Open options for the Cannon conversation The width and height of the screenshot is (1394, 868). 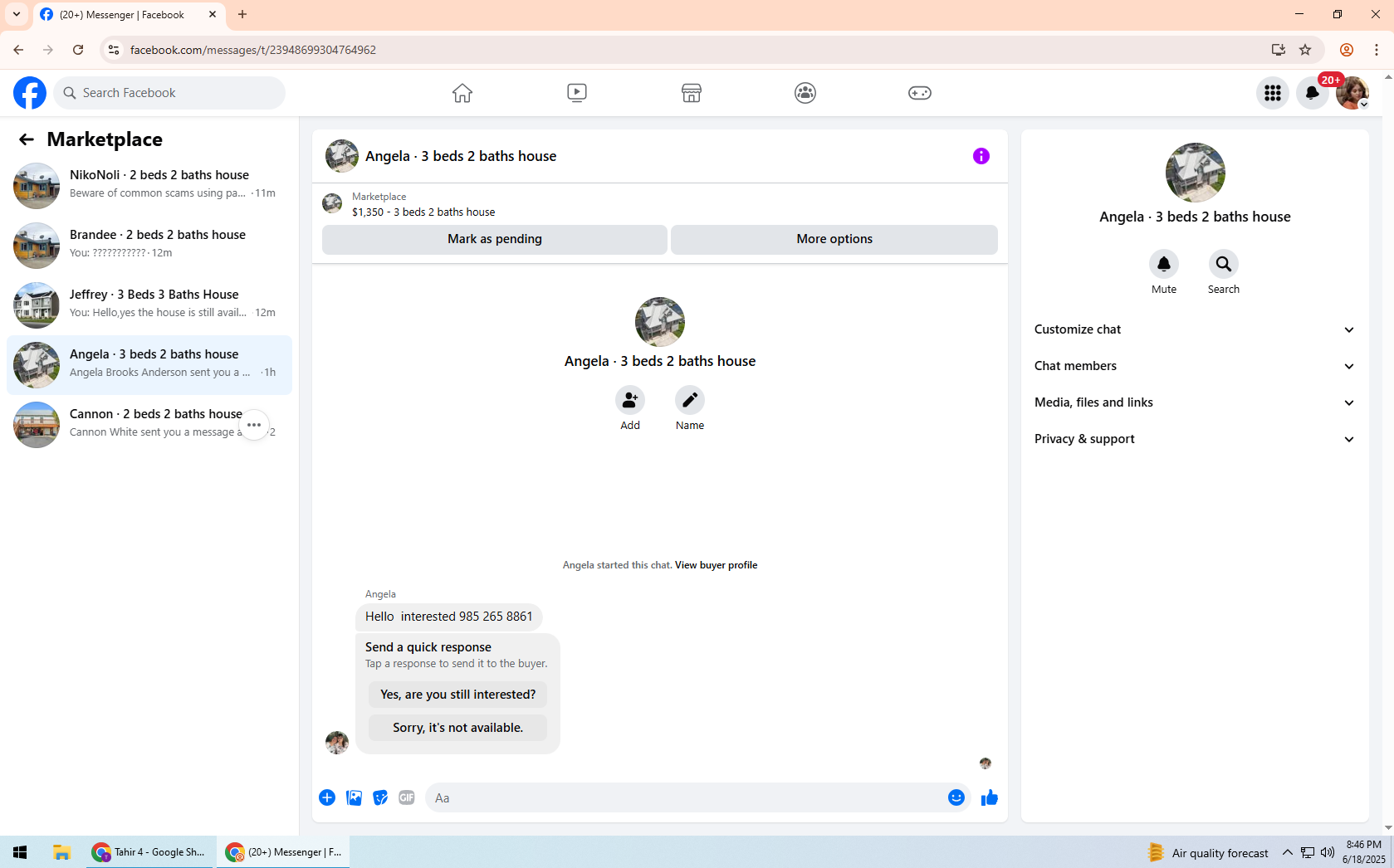[254, 425]
